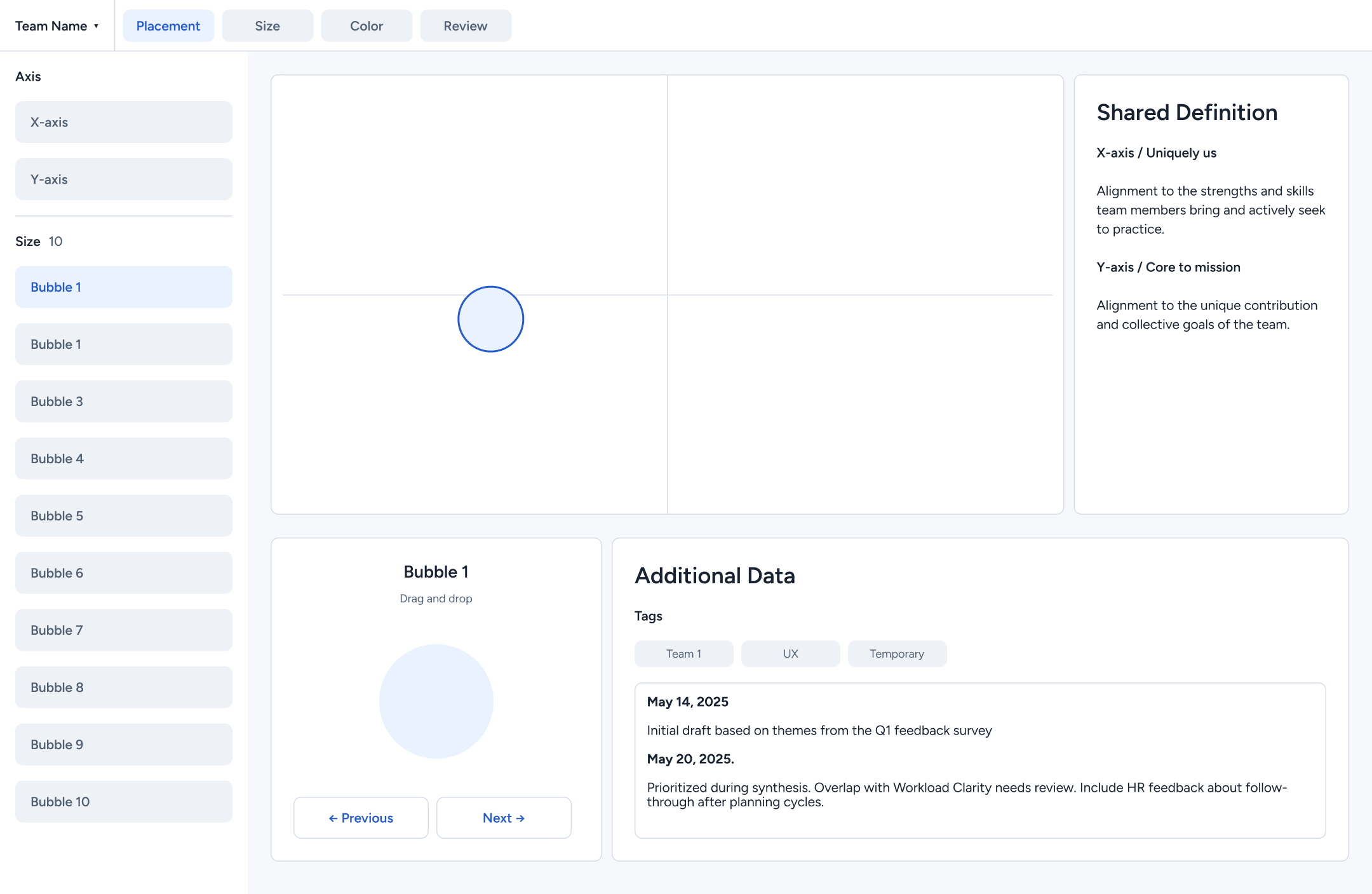Click the 'Drag and drop' hint text
This screenshot has width=1372, height=894.
pyautogui.click(x=436, y=599)
